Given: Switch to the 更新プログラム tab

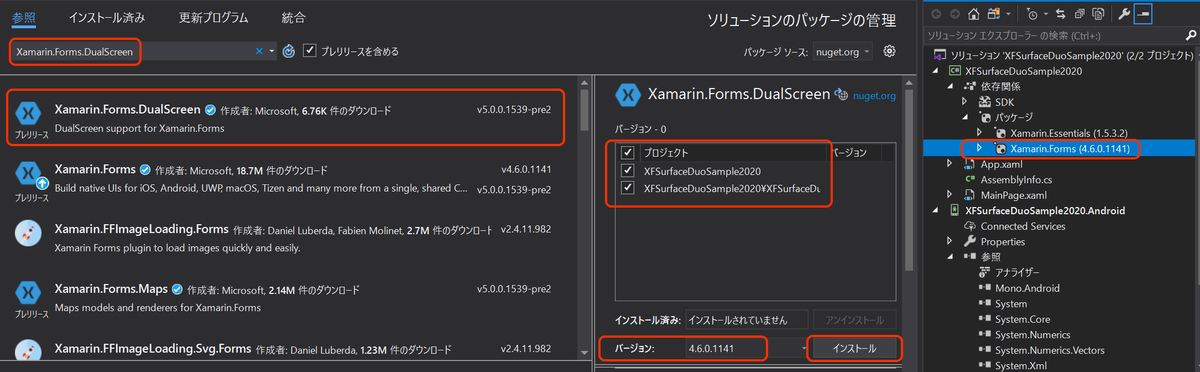Looking at the screenshot, I should pos(212,18).
